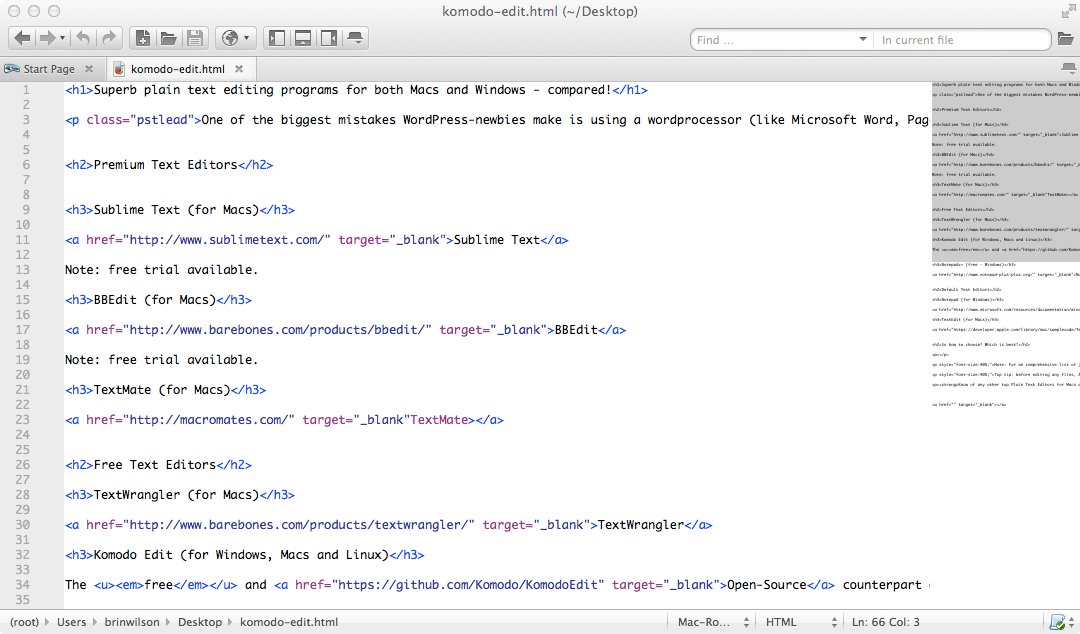1080x634 pixels.
Task: Toggle the bottom pane visibility
Action: 303,38
